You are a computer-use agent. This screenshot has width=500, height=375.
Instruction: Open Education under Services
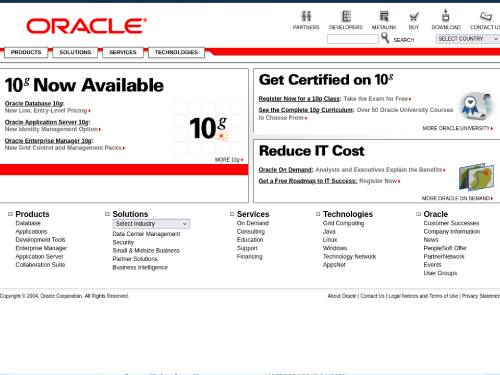pyautogui.click(x=250, y=240)
